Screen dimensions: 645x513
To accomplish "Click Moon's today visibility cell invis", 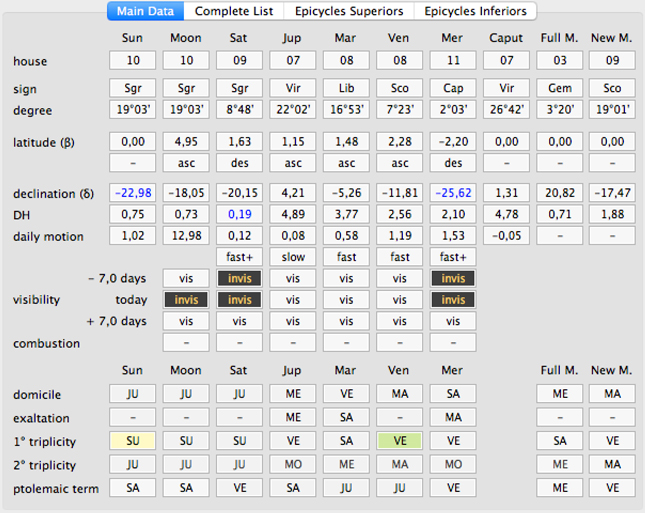I will point(186,299).
